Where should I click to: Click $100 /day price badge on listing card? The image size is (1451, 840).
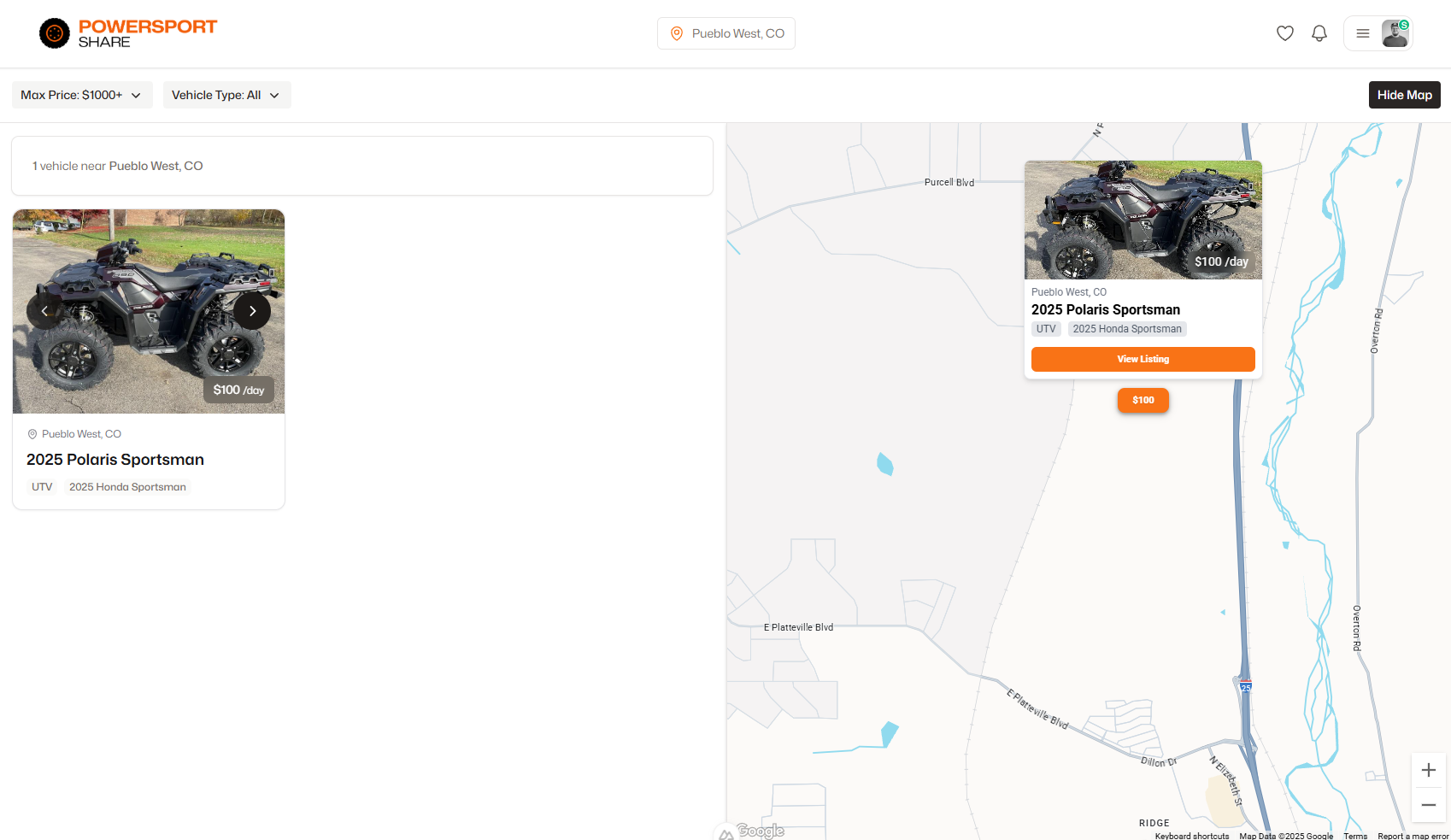click(x=238, y=390)
